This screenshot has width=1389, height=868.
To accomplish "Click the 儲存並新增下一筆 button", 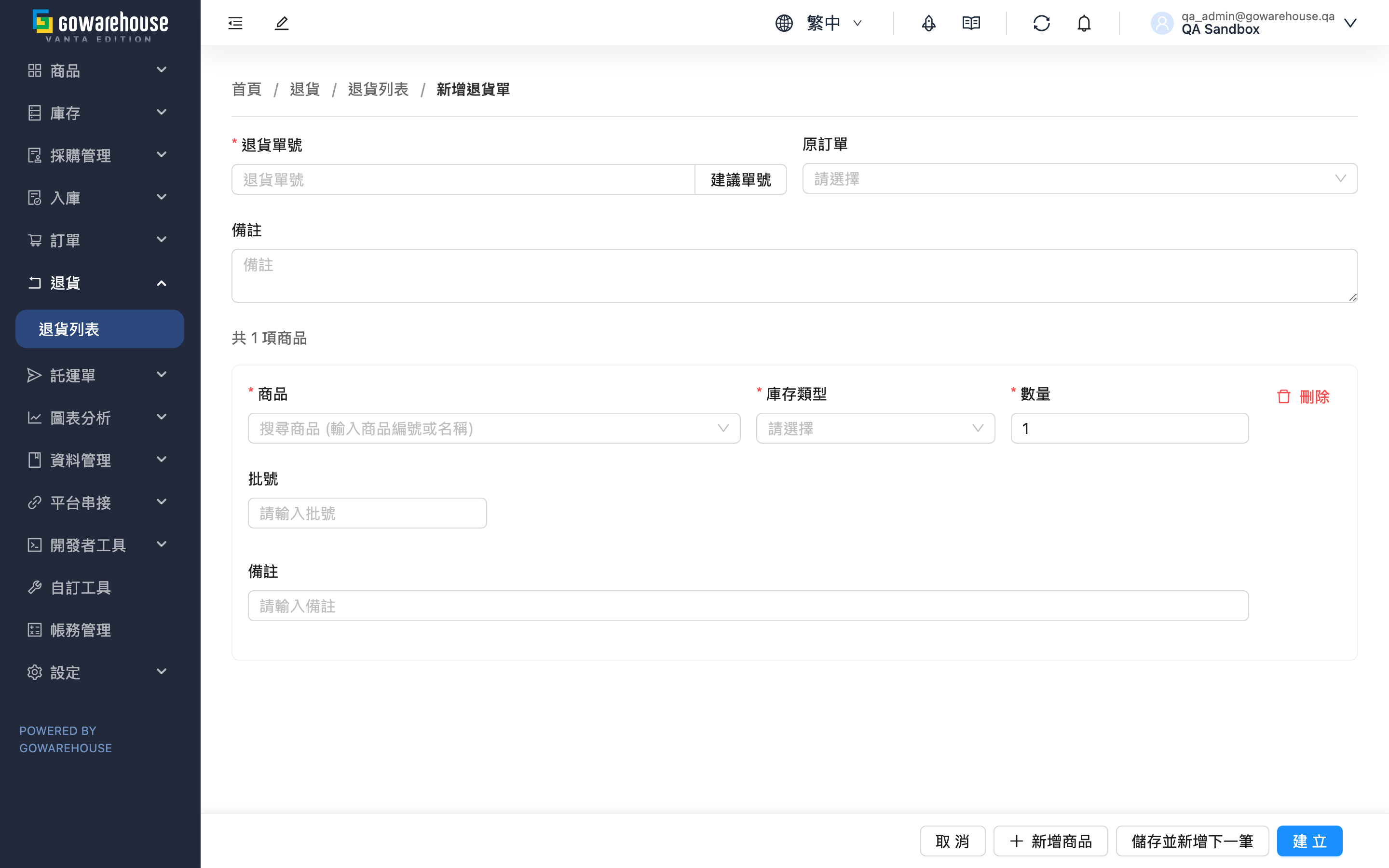I will tap(1192, 841).
